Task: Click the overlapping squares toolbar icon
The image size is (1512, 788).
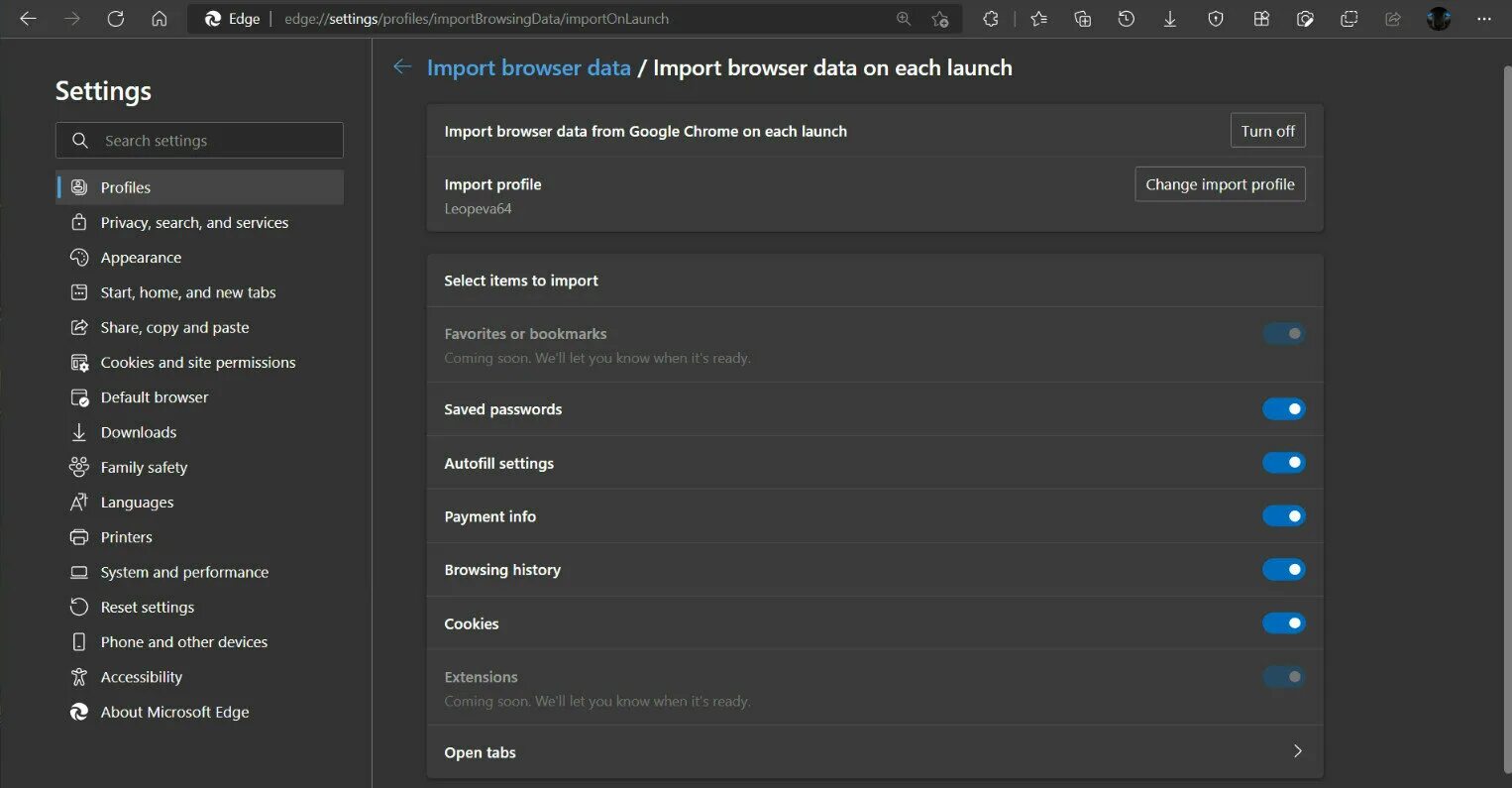Action: coord(1349,19)
